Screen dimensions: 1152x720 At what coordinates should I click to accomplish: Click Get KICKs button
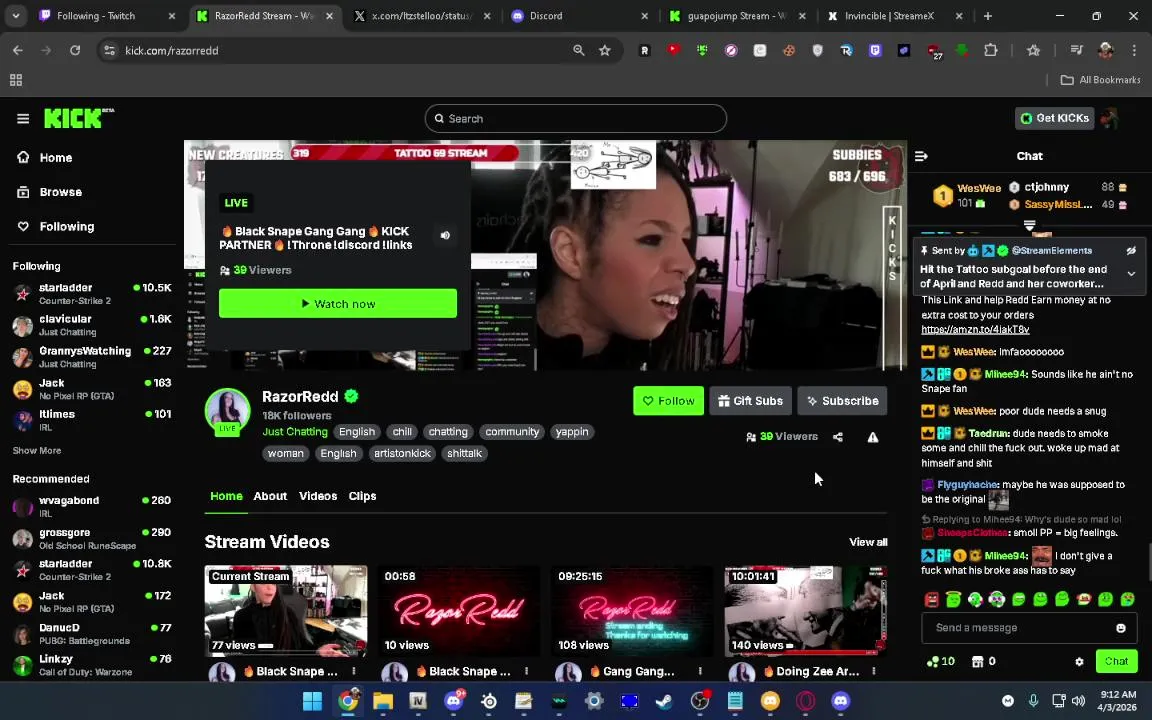point(1055,118)
